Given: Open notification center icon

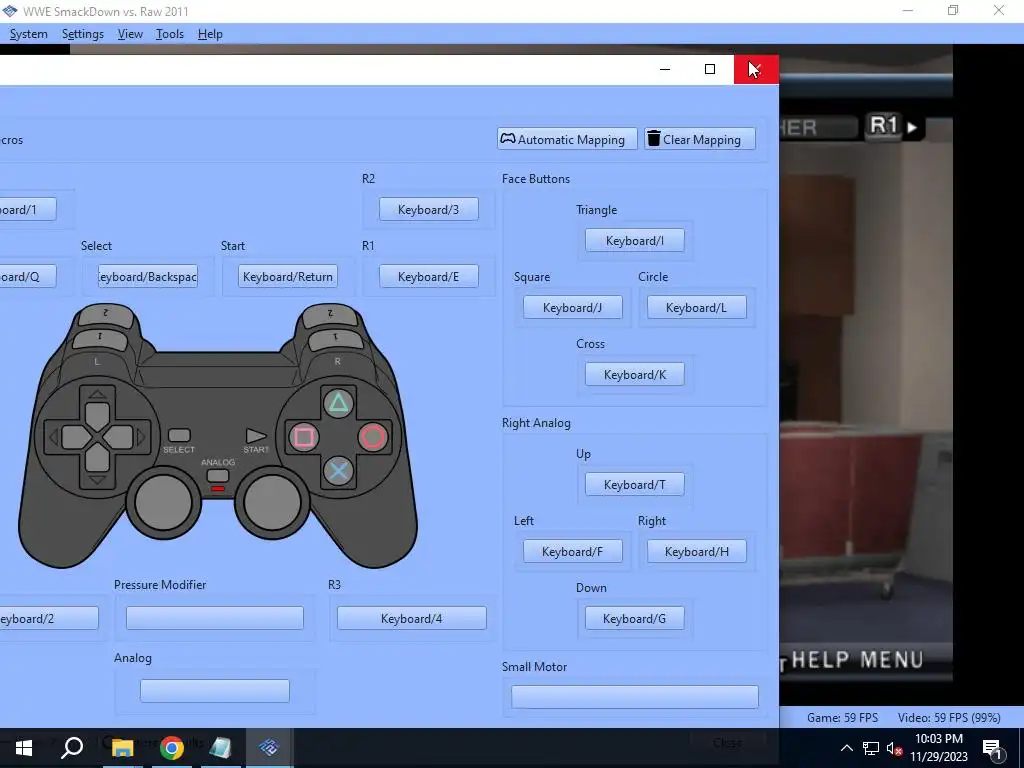Looking at the screenshot, I should [x=992, y=749].
